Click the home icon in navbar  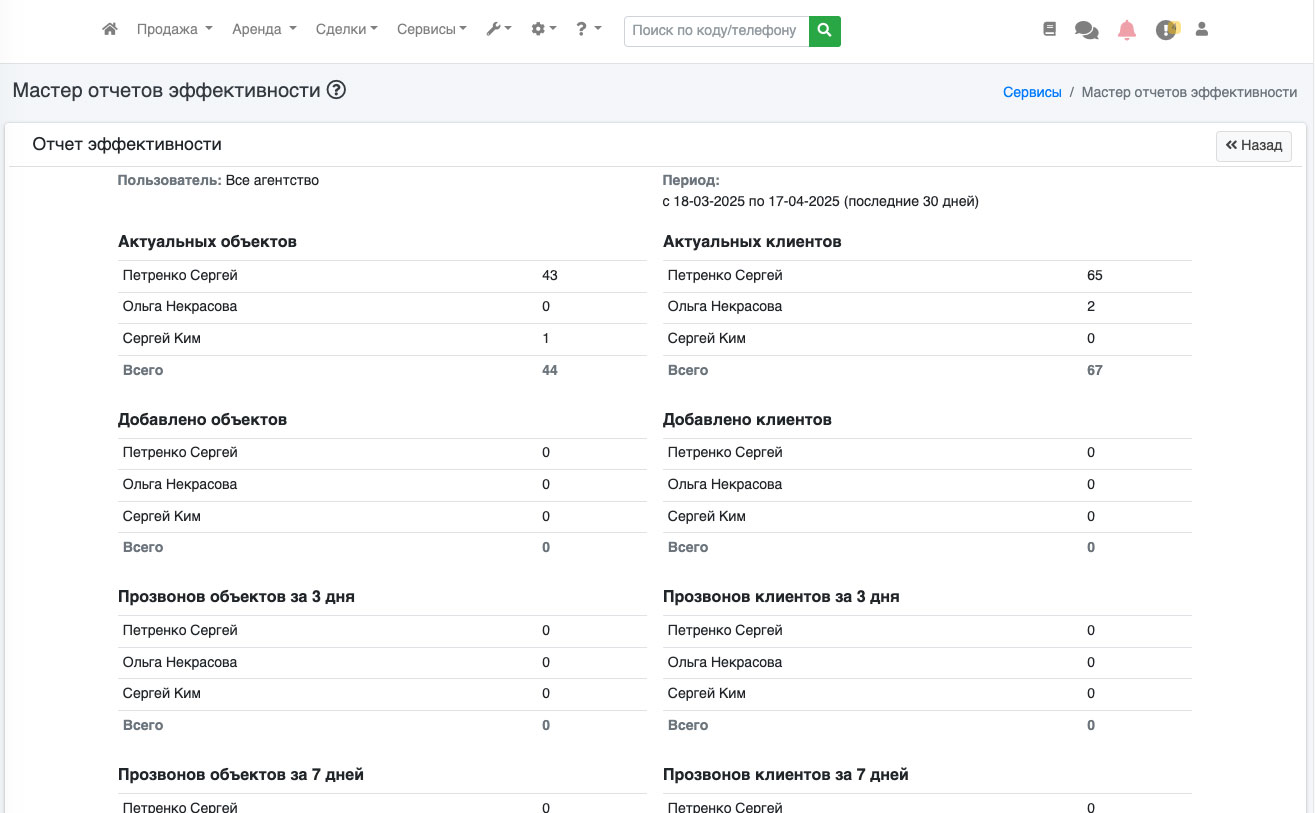coord(110,30)
